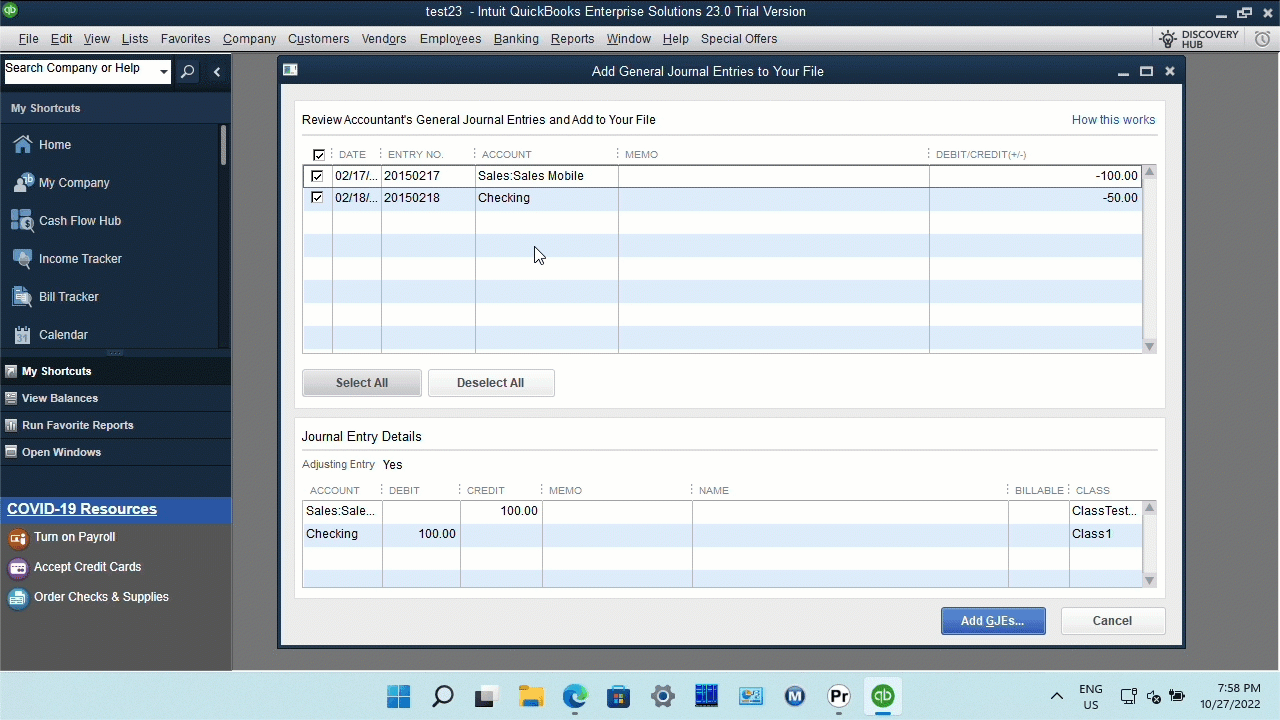
Task: Open the Banking menu
Action: tap(516, 39)
